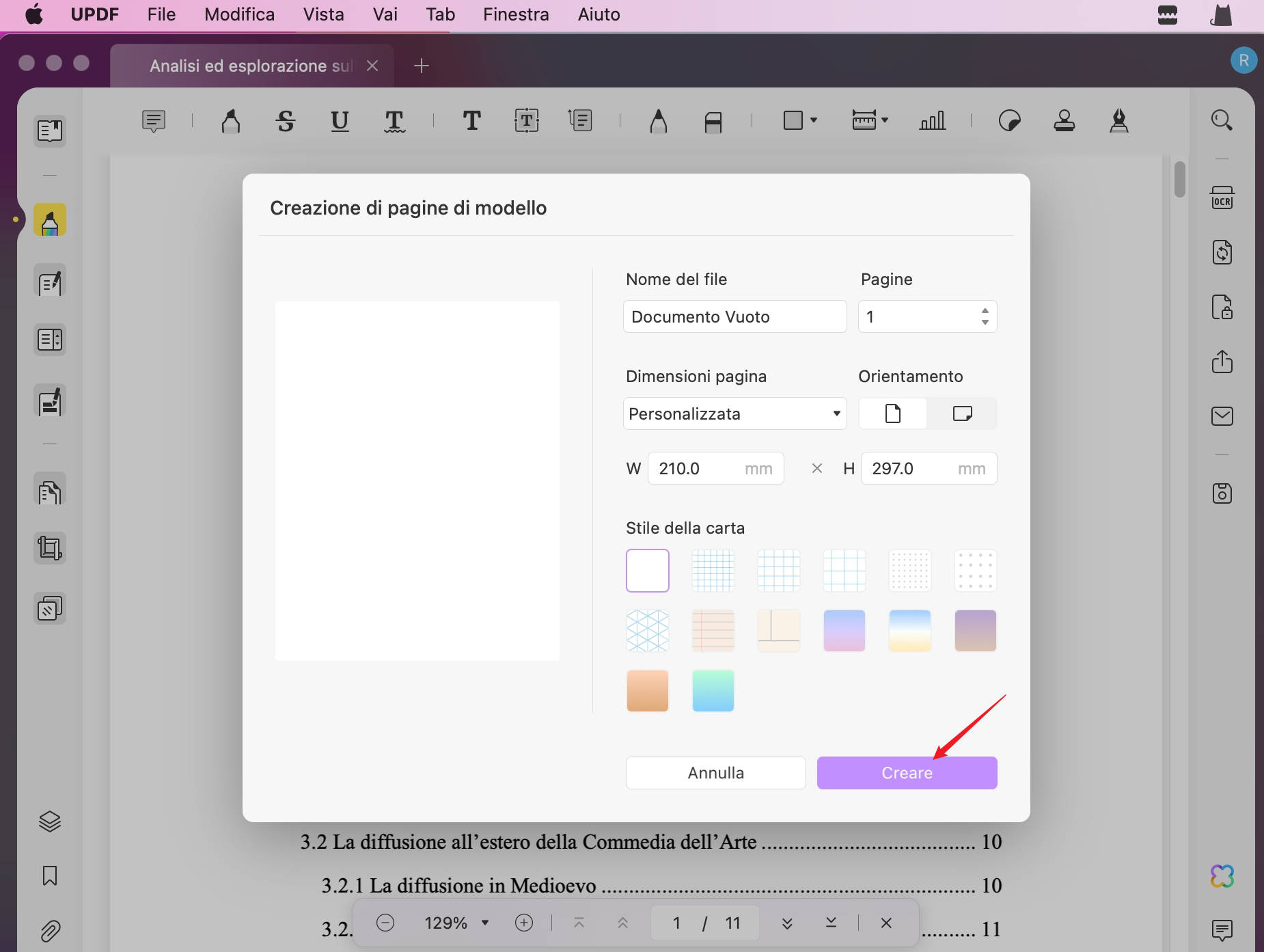Viewport: 1264px width, 952px height.
Task: Select blue-pink gradient paper style
Action: (844, 631)
